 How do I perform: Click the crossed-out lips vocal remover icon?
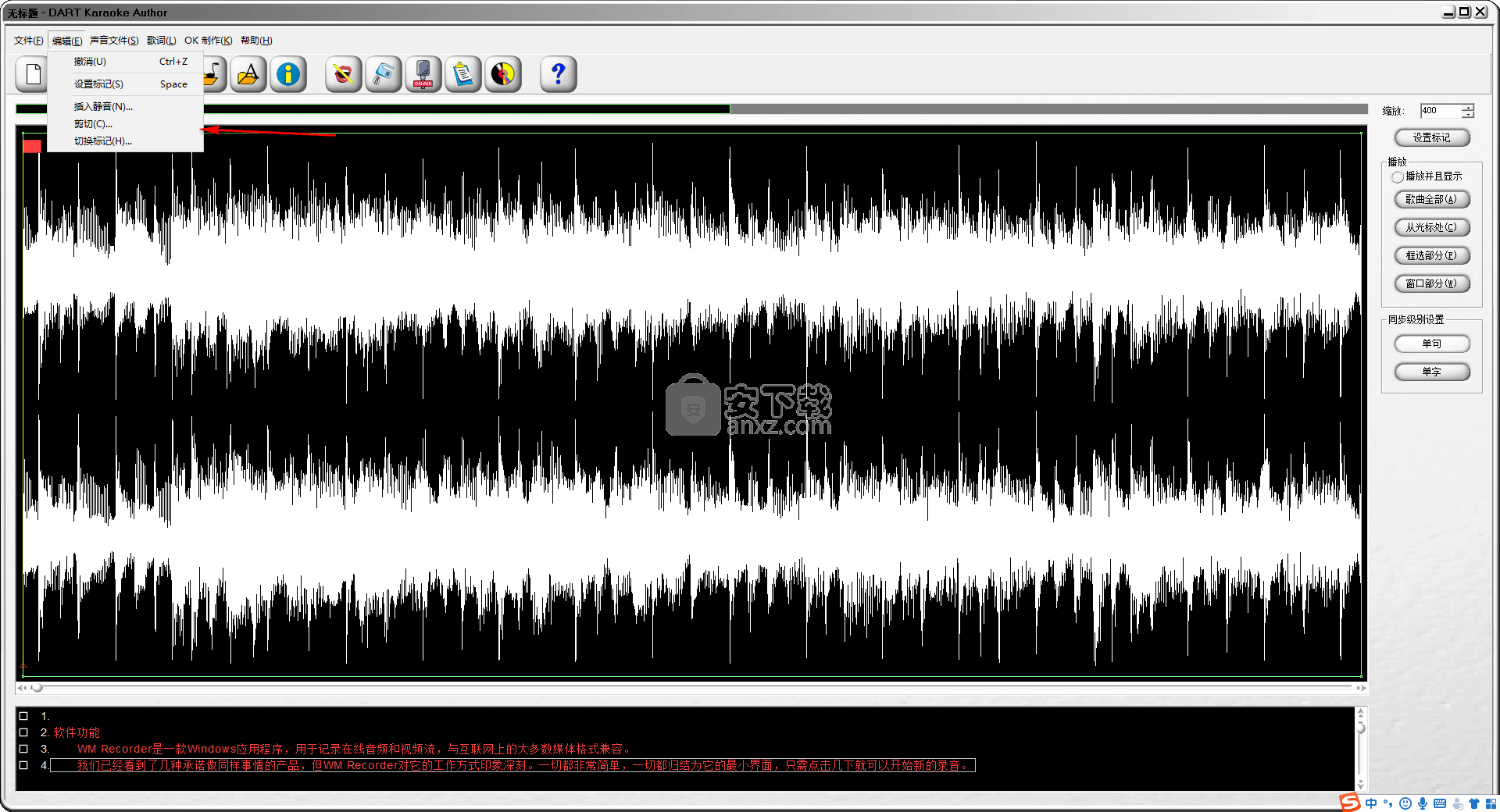344,74
